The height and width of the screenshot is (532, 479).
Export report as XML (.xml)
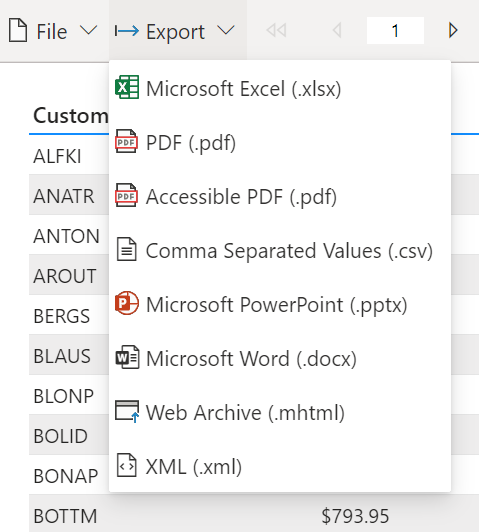click(280, 467)
